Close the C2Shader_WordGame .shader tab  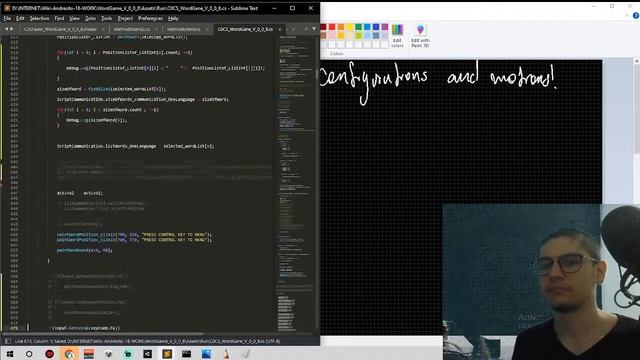click(x=103, y=29)
